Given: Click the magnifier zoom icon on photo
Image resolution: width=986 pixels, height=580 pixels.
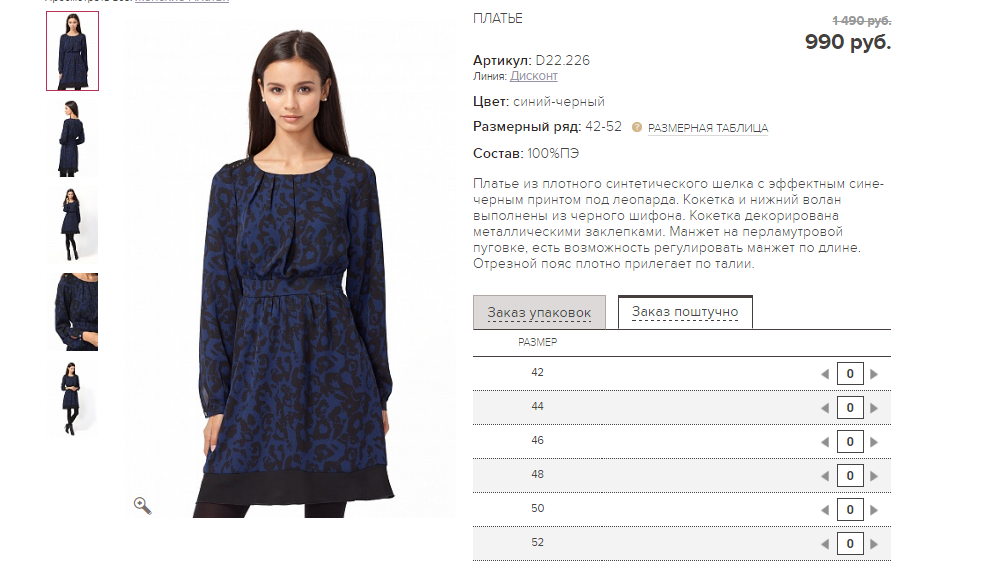Looking at the screenshot, I should (143, 505).
